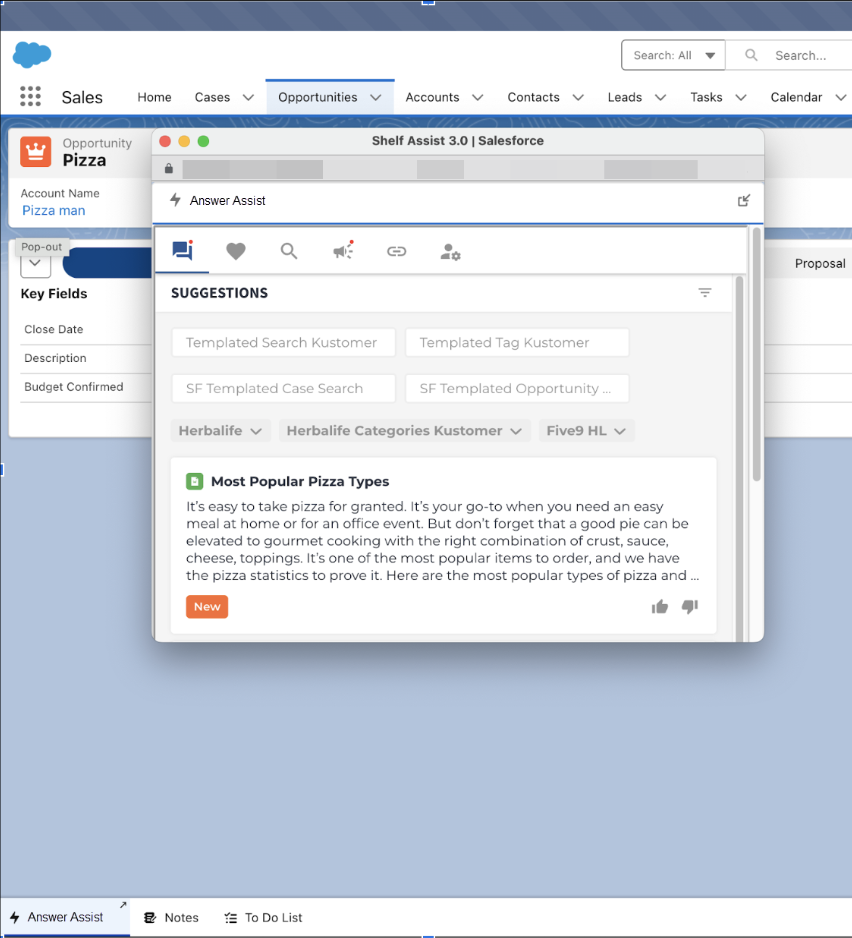Click the orange New badge
Viewport: 852px width, 938px height.
[x=207, y=607]
